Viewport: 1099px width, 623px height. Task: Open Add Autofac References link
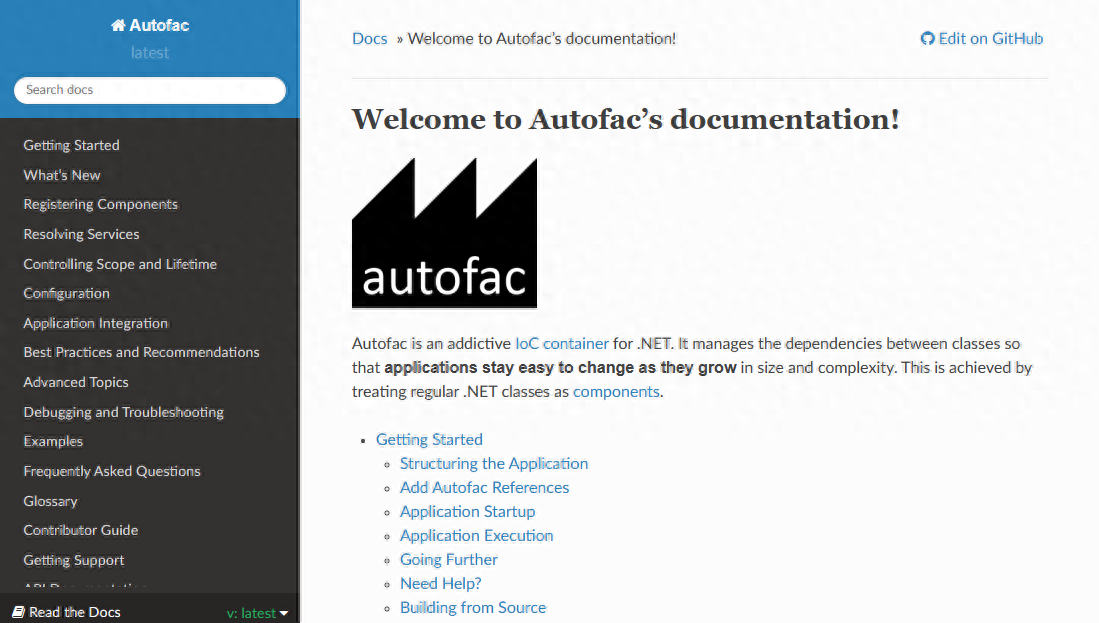[x=484, y=487]
